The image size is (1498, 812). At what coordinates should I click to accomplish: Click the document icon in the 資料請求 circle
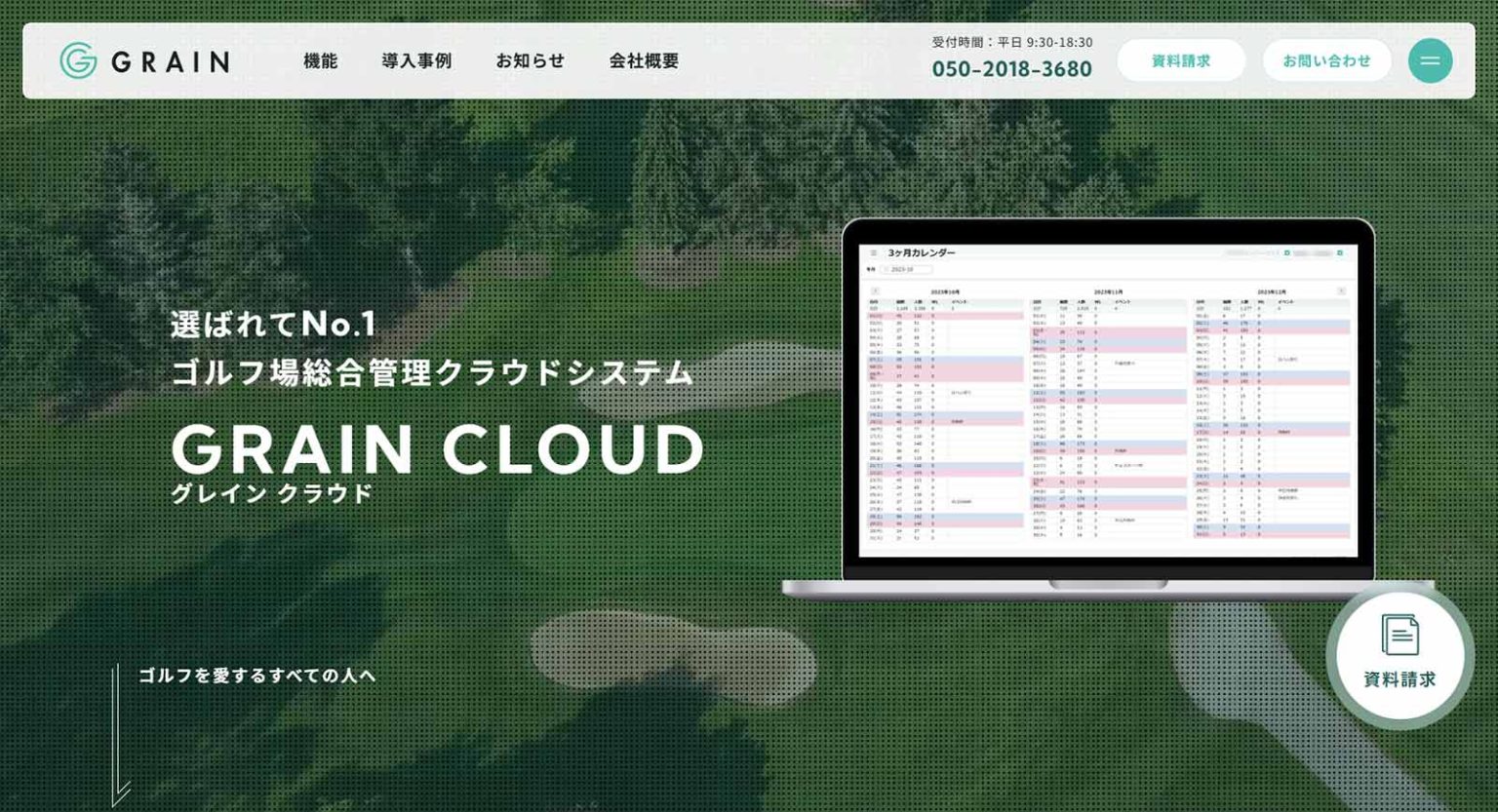(x=1399, y=636)
